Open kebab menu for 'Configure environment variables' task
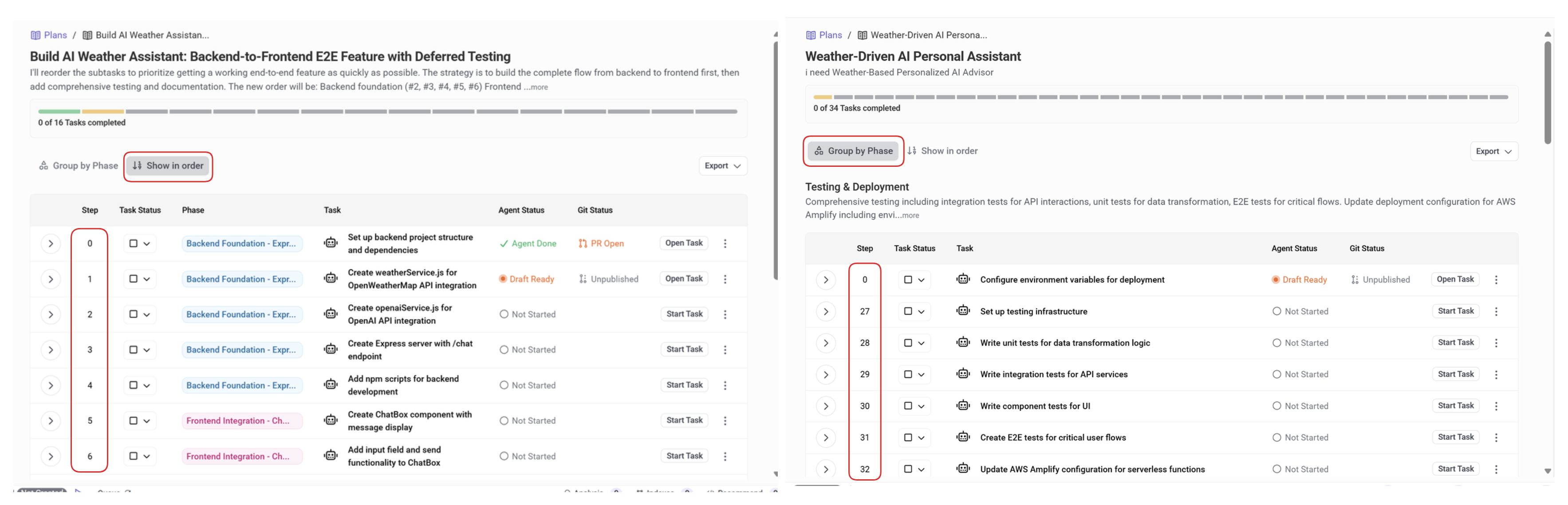This screenshot has width=1568, height=505. point(1496,280)
